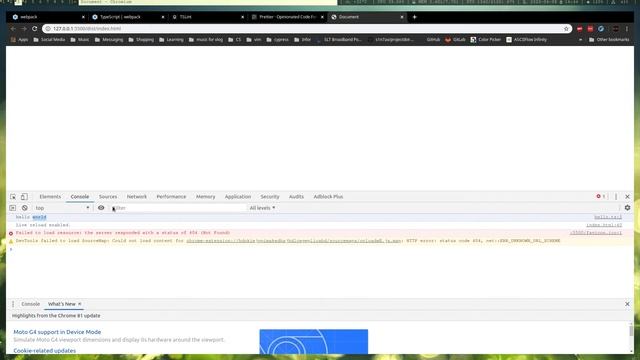This screenshot has height=360, width=640.
Task: Switch to the drawer Console tab
Action: coord(31,304)
